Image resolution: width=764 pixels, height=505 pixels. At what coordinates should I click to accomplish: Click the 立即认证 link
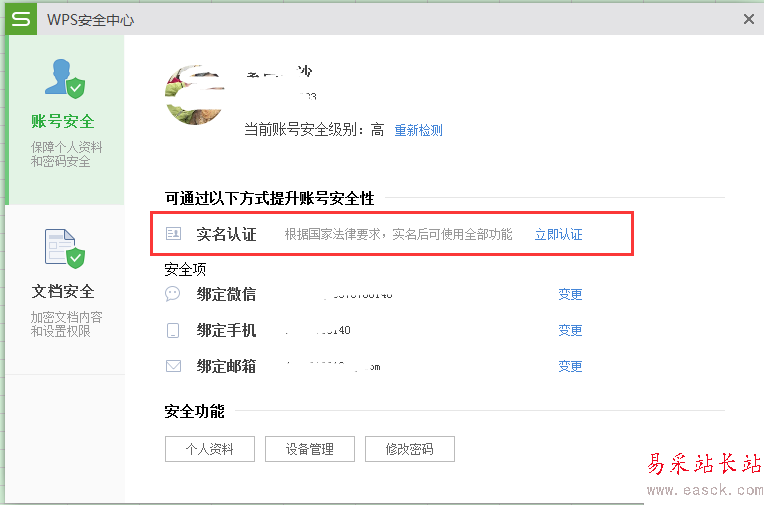click(x=558, y=234)
